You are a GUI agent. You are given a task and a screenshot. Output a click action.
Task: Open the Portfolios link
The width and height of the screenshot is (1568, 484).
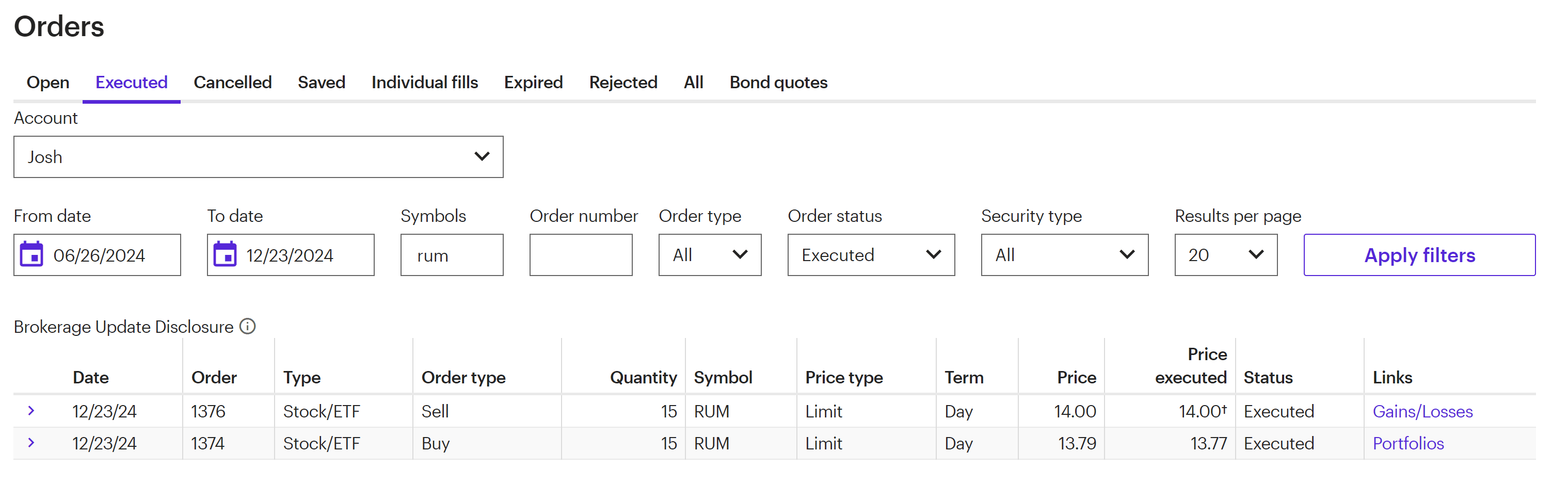point(1408,443)
